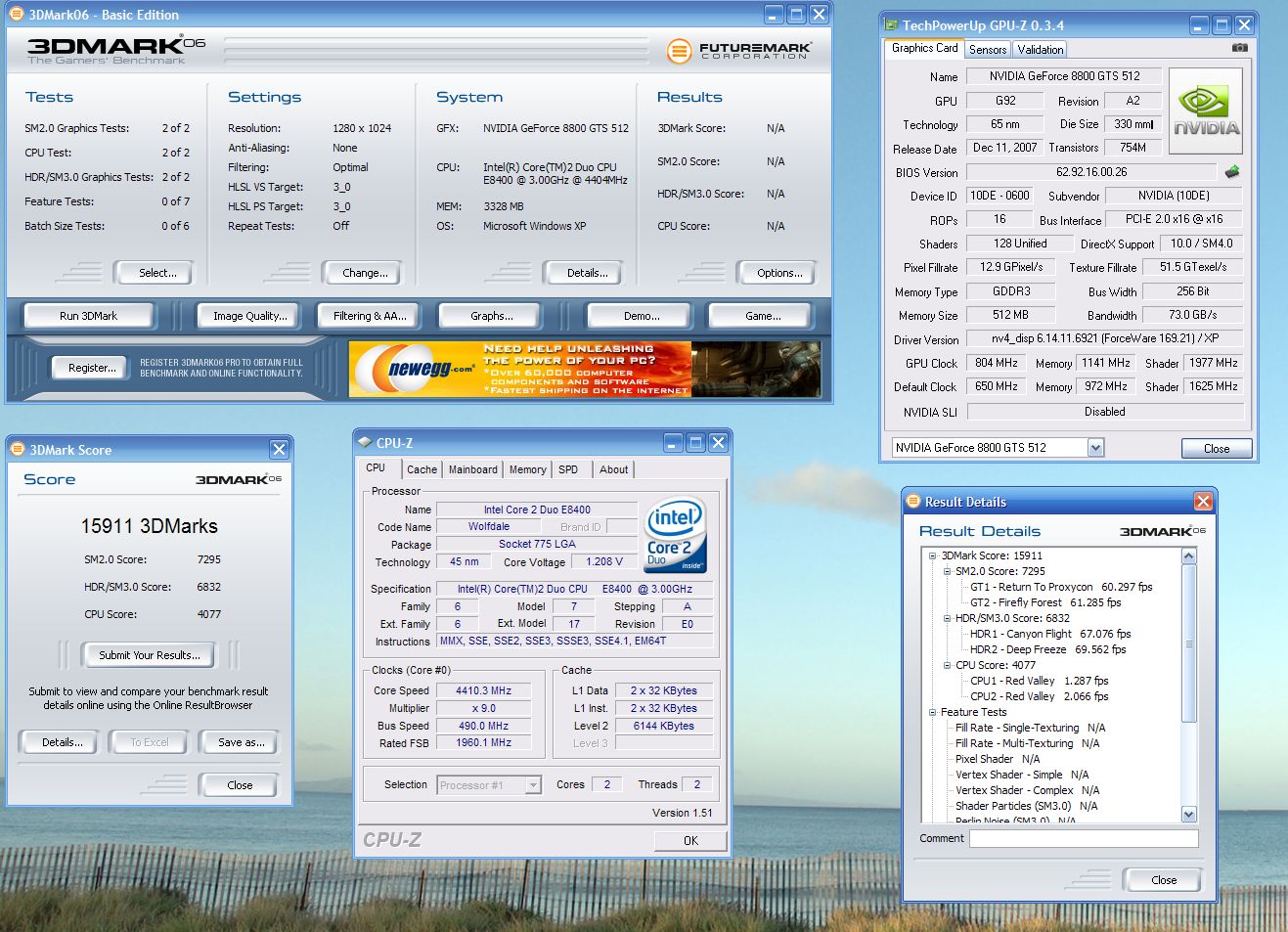The image size is (1288, 932).
Task: Click the Graphs button
Action: click(491, 316)
